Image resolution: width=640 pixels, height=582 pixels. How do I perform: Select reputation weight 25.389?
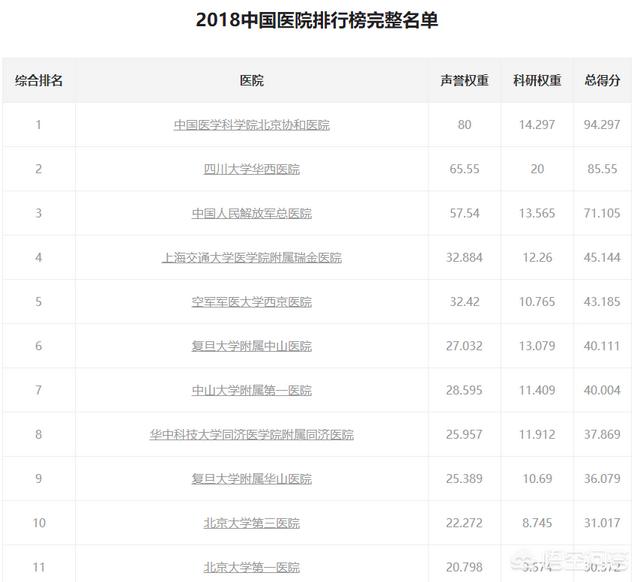pos(464,479)
